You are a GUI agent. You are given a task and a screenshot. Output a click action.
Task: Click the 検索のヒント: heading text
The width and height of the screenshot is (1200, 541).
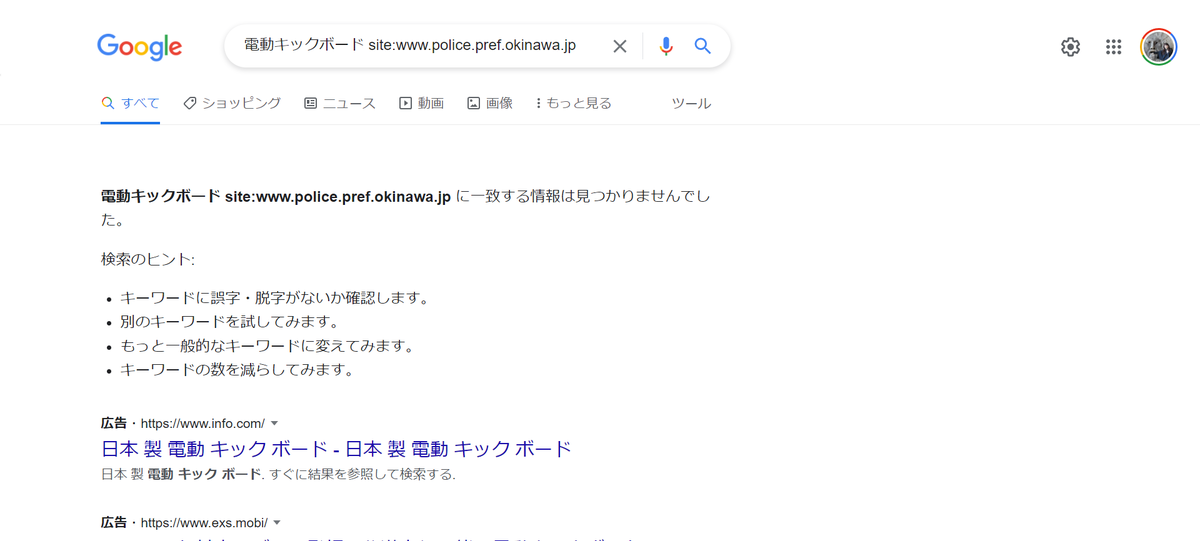pos(148,259)
